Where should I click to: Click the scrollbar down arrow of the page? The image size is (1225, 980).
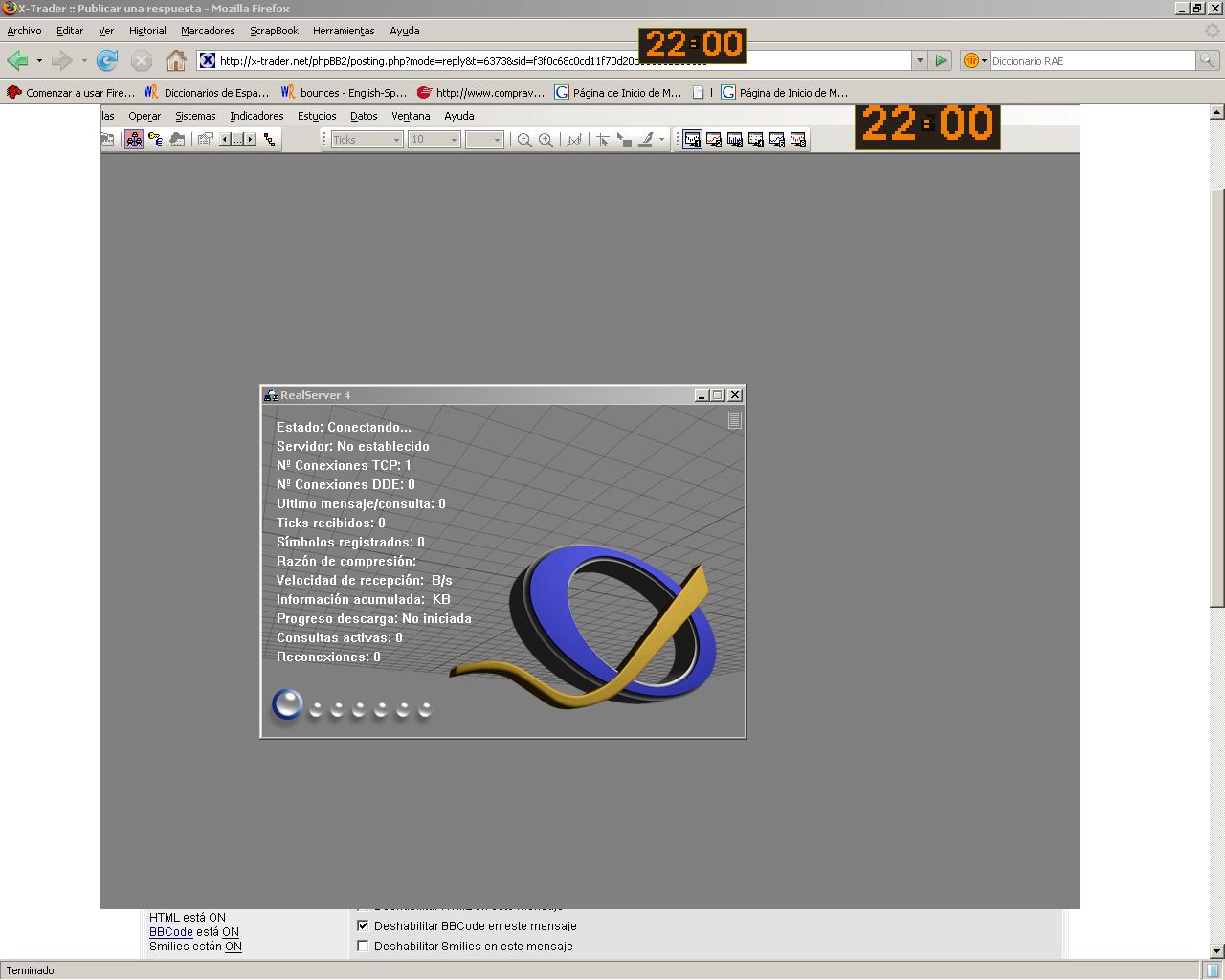[1217, 952]
